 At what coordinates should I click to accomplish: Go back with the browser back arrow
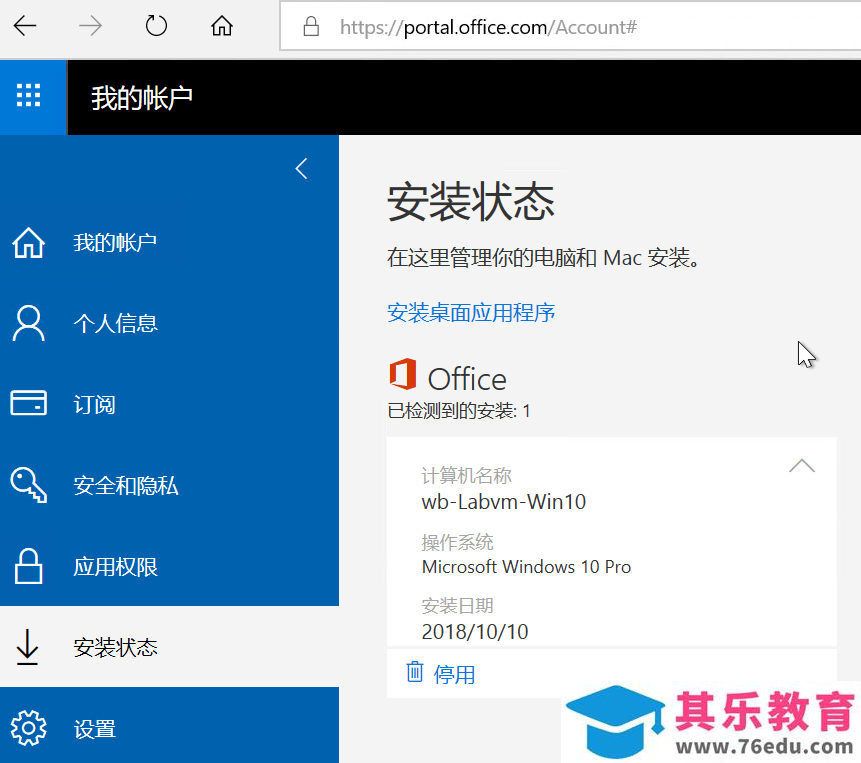click(x=25, y=26)
